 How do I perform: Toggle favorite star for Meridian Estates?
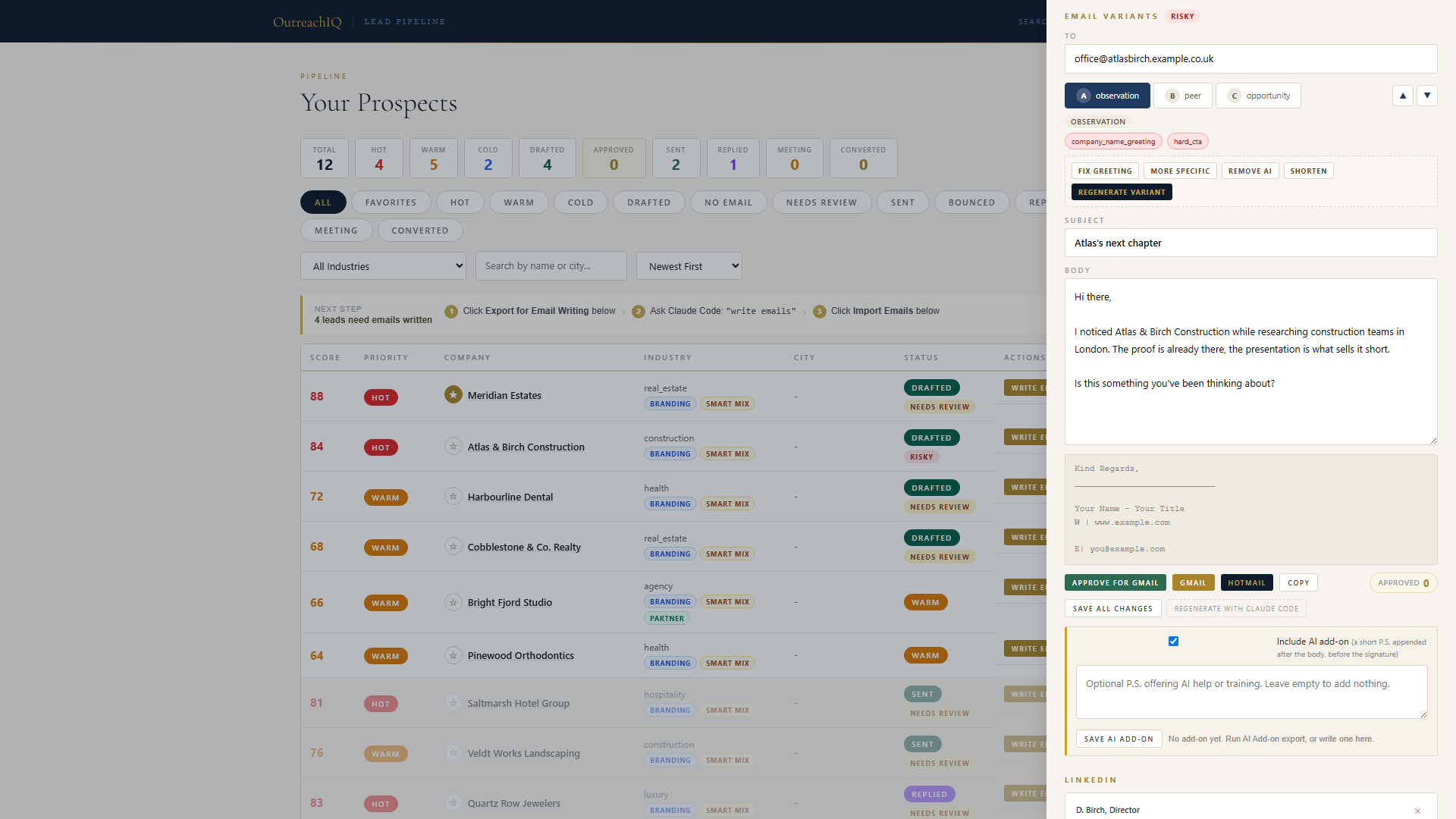[x=453, y=395]
